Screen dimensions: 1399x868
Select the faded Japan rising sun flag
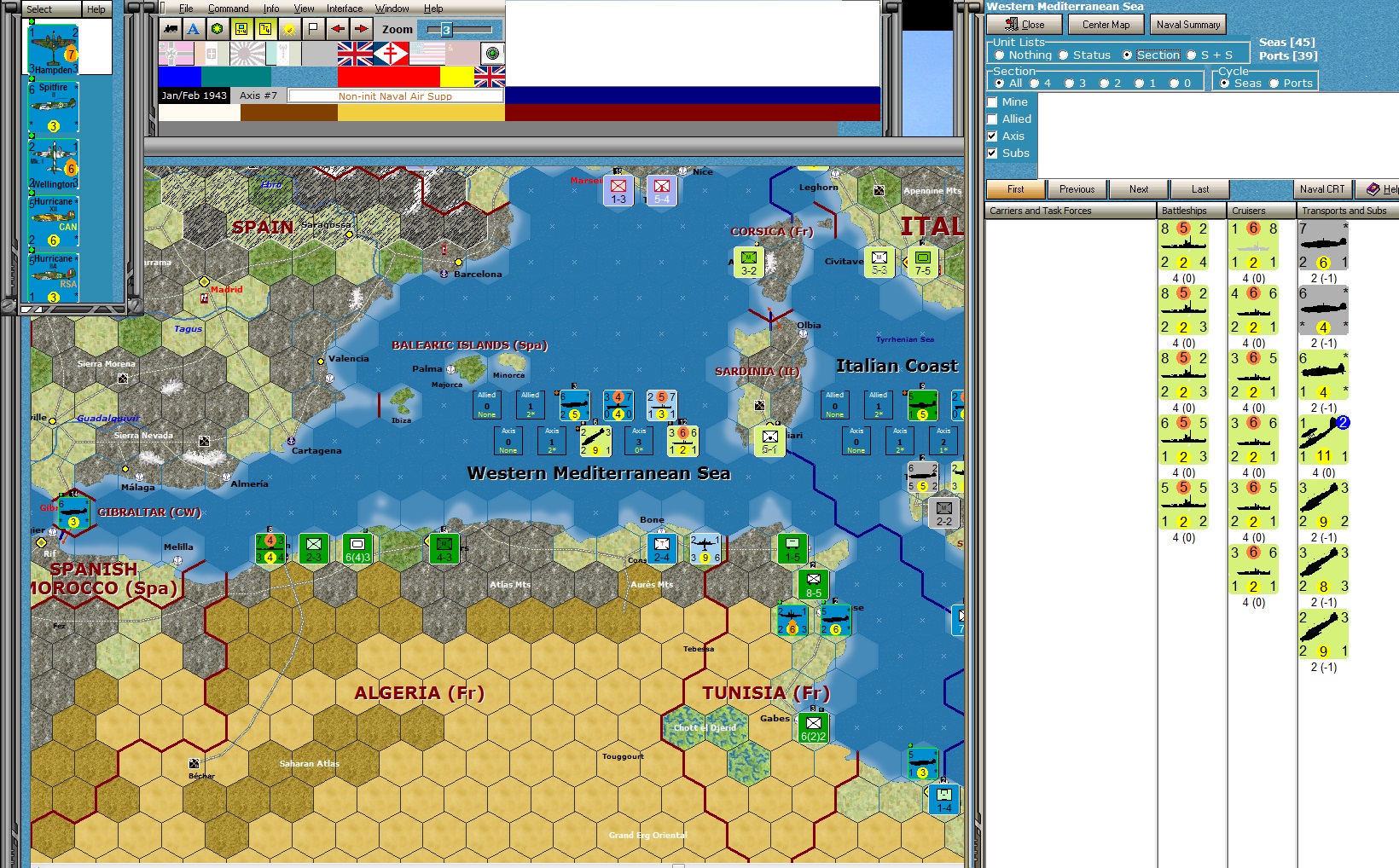[x=247, y=54]
